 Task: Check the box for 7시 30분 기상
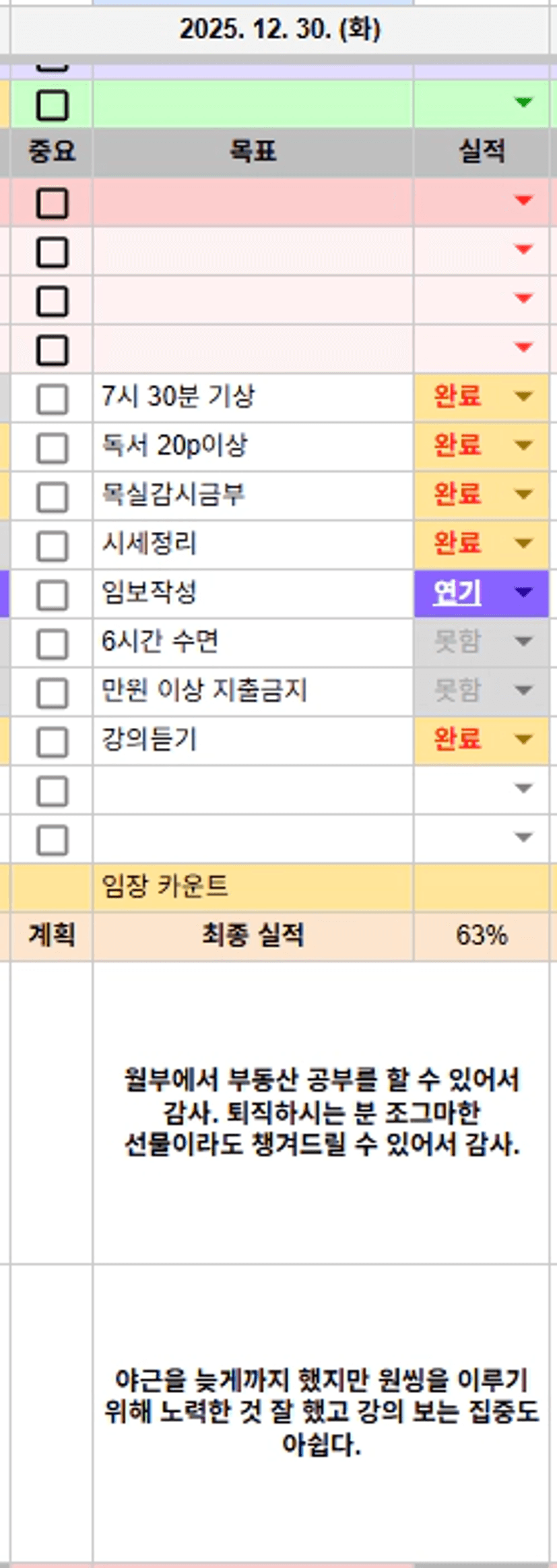click(x=52, y=399)
